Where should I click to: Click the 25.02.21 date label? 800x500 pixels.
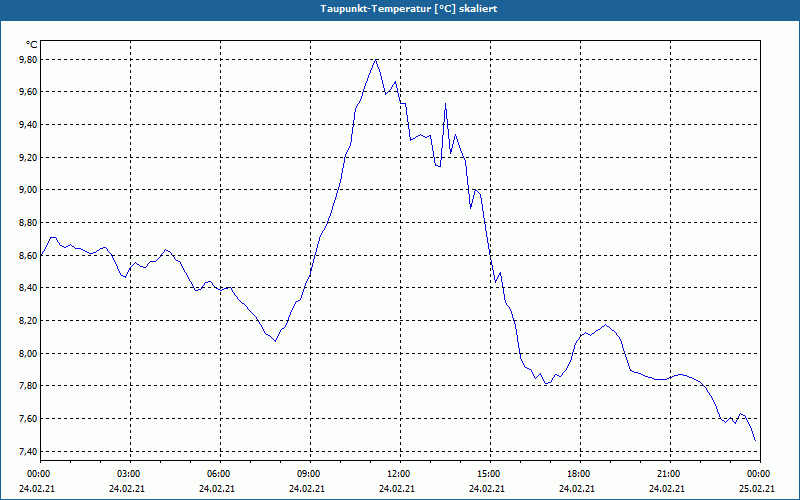click(x=757, y=489)
